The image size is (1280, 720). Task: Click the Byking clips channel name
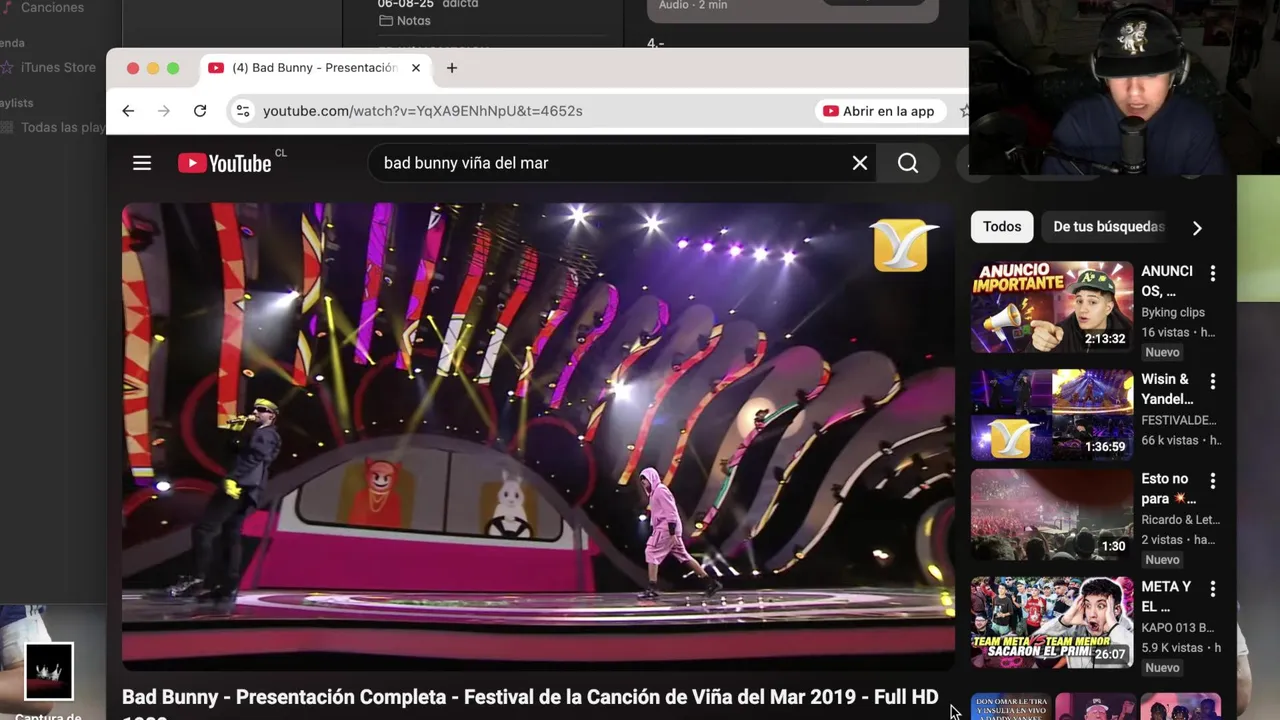(1173, 312)
